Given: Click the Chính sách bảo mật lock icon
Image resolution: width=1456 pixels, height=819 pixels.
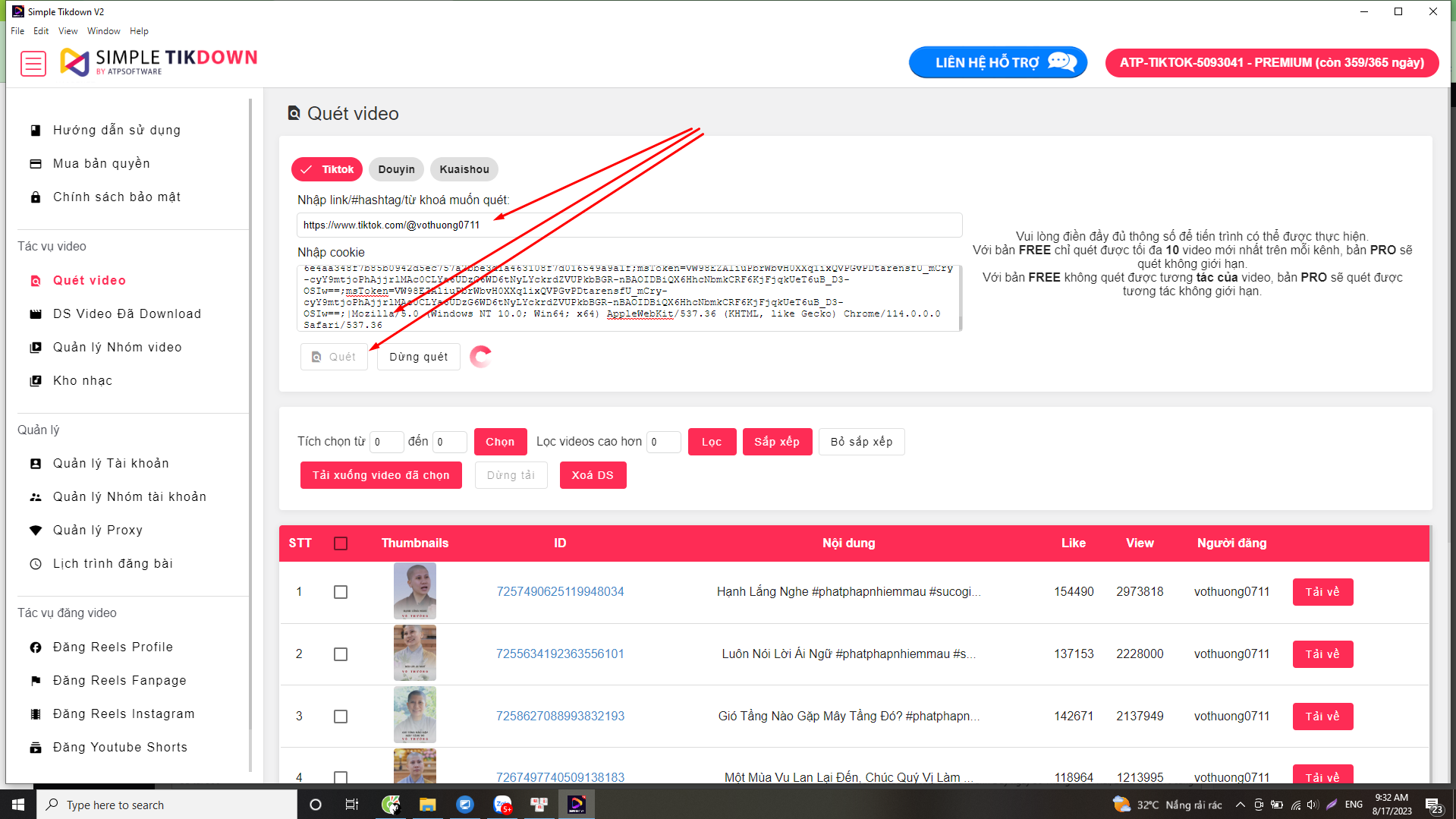Looking at the screenshot, I should [x=36, y=197].
